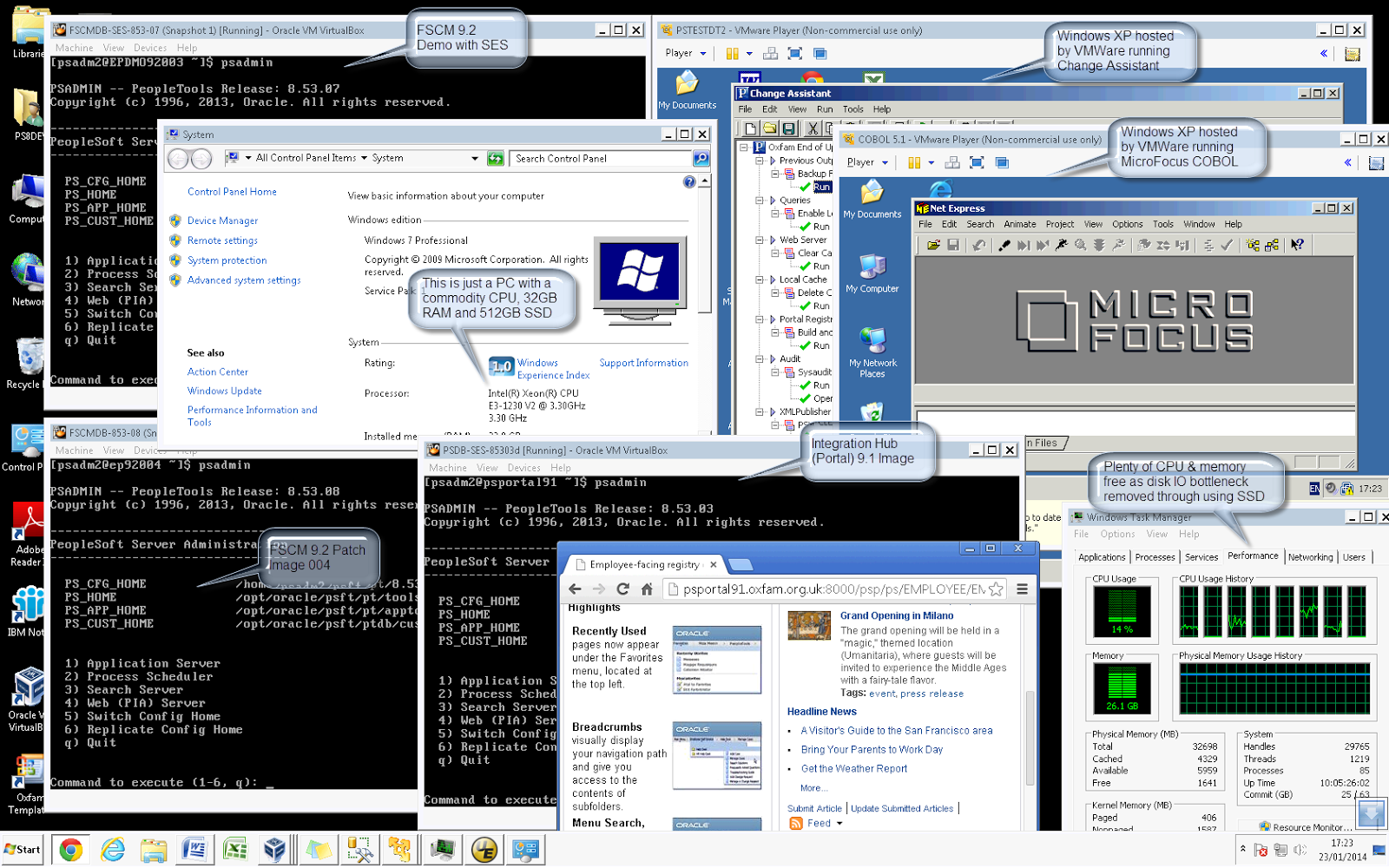Screen dimensions: 1389x868
Task: Reload the page in the Chrome window
Action: [622, 589]
